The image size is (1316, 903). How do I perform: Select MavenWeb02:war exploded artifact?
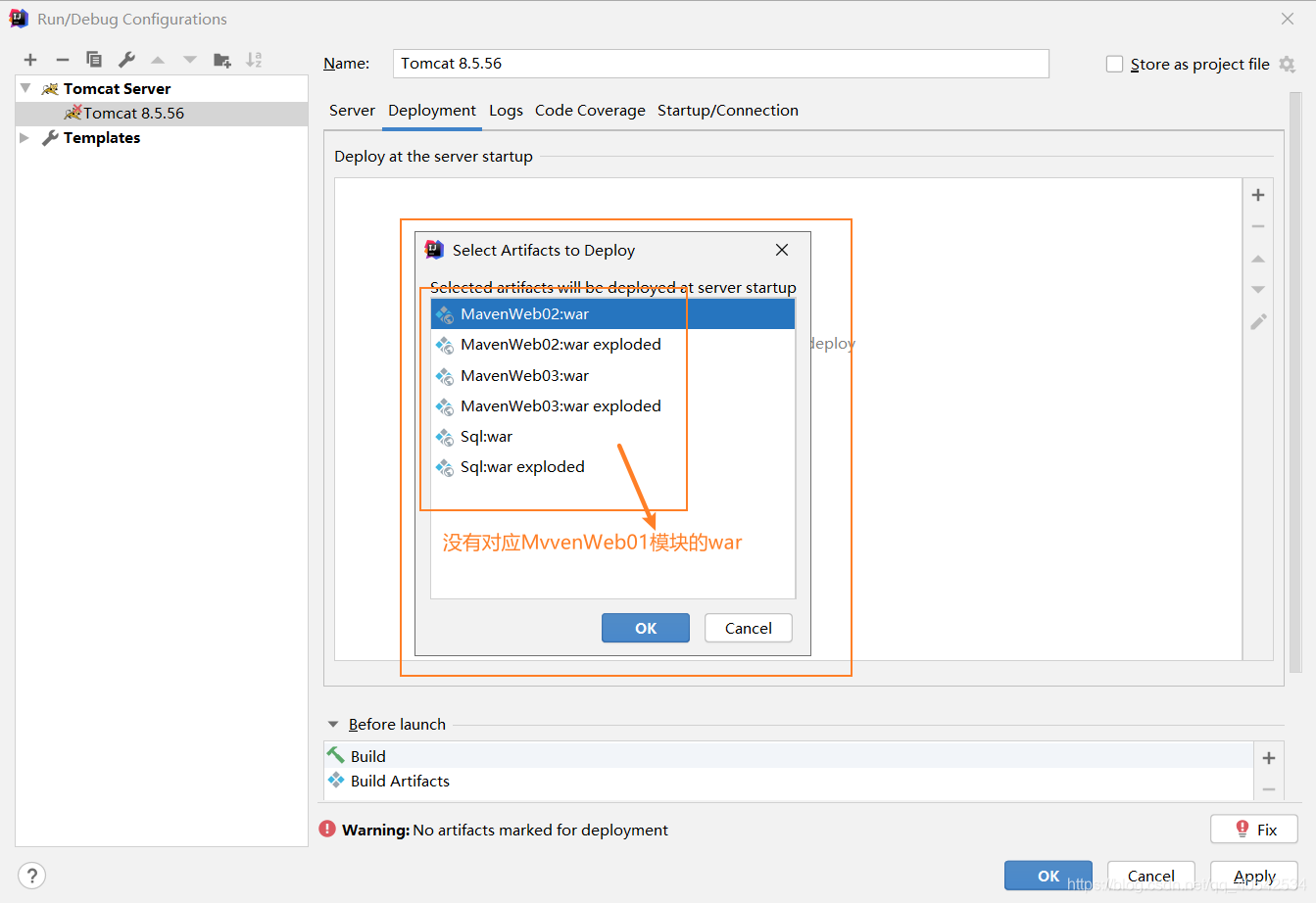[x=612, y=345]
